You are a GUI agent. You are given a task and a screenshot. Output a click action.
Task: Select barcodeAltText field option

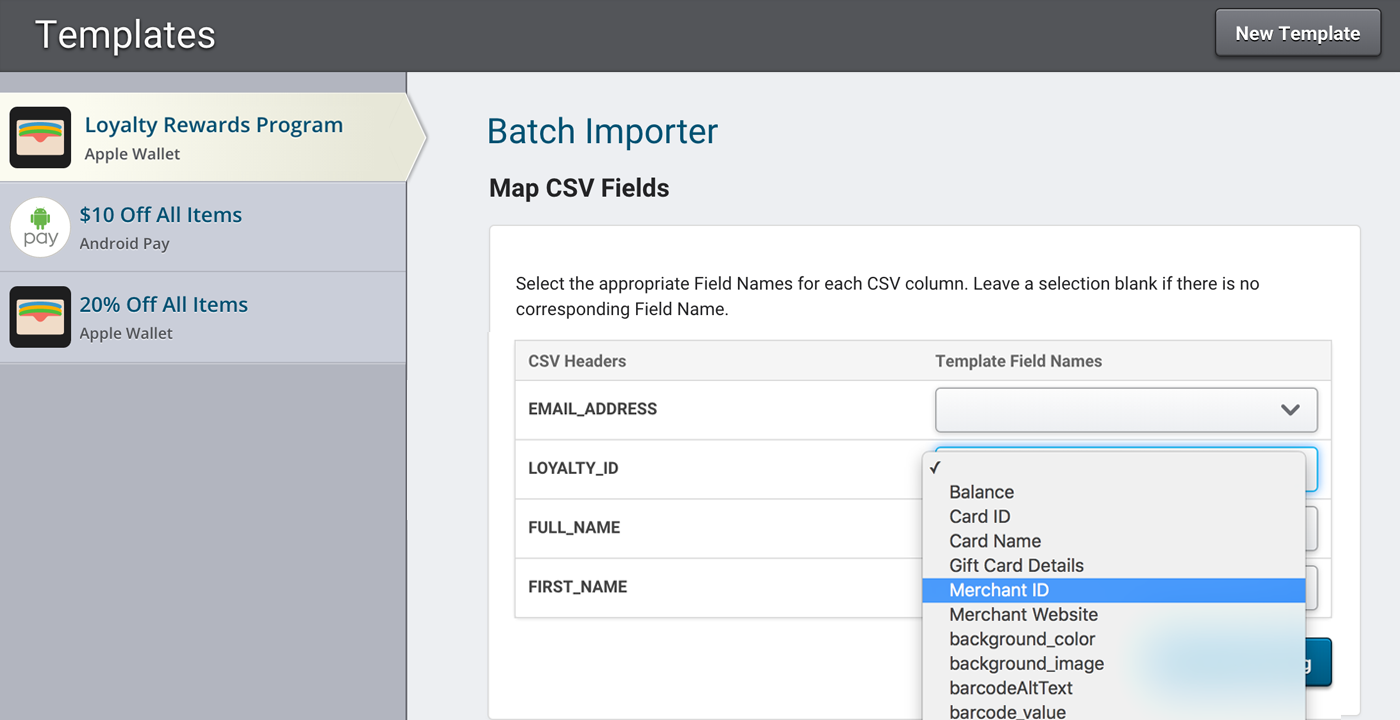point(1010,688)
